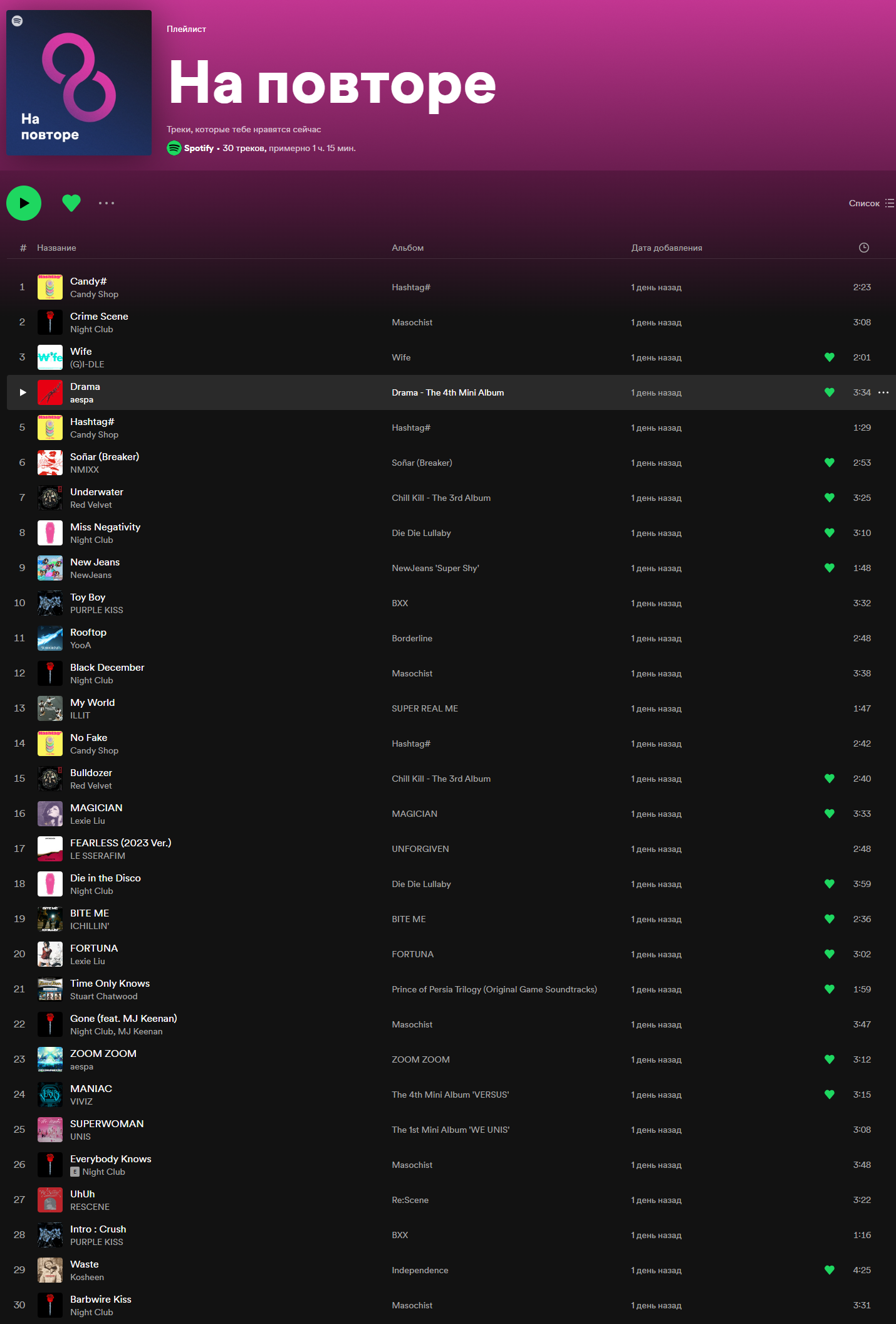Change view via Список dropdown
Screen dimensions: 896x1324
pyautogui.click(x=871, y=203)
